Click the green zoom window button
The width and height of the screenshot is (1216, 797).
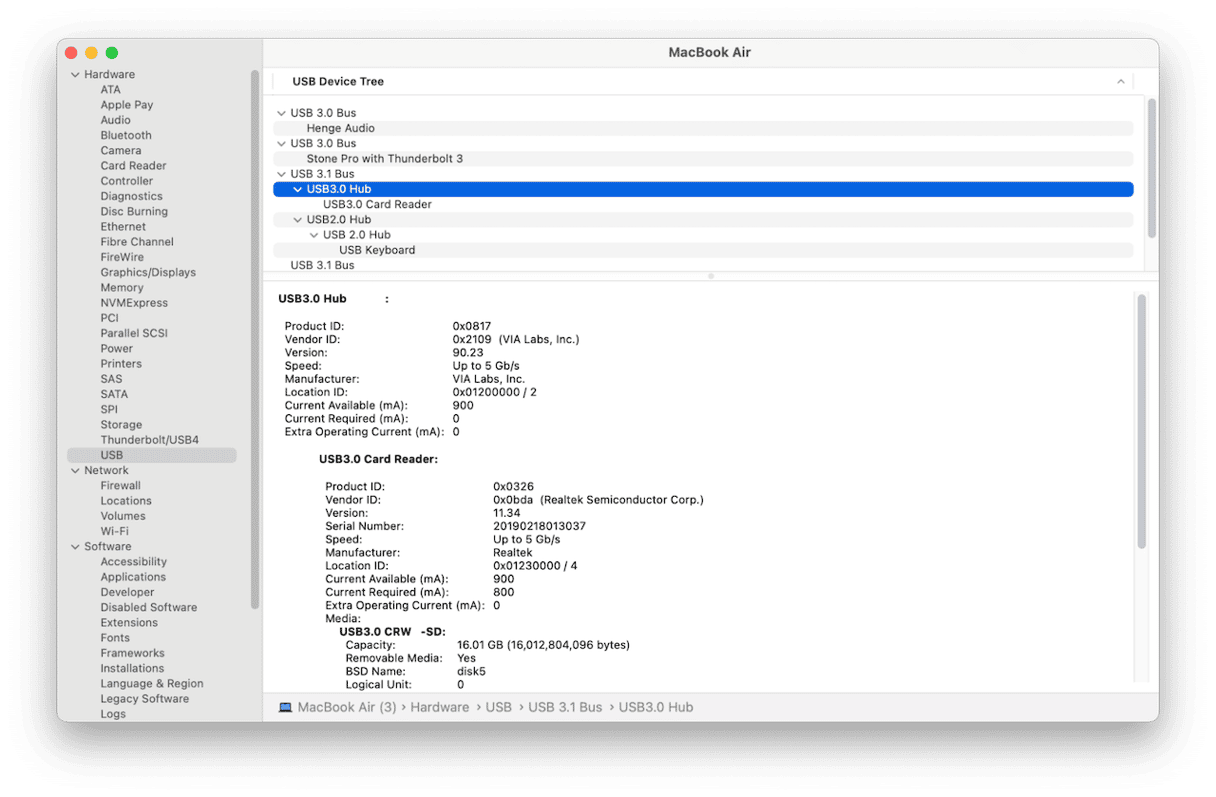[x=112, y=53]
